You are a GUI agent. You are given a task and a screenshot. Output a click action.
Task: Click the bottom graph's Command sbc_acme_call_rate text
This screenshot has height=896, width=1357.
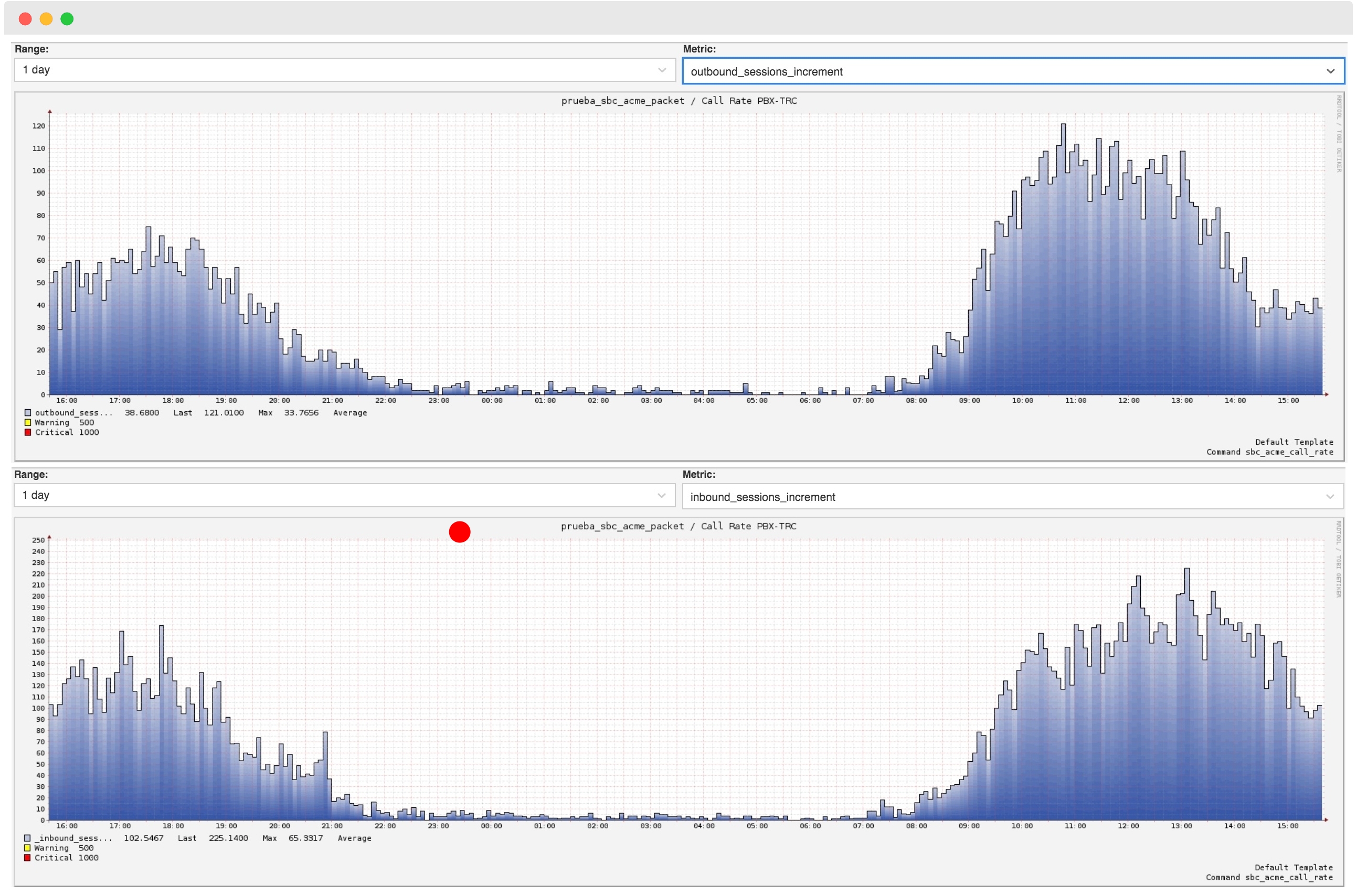(x=1269, y=878)
